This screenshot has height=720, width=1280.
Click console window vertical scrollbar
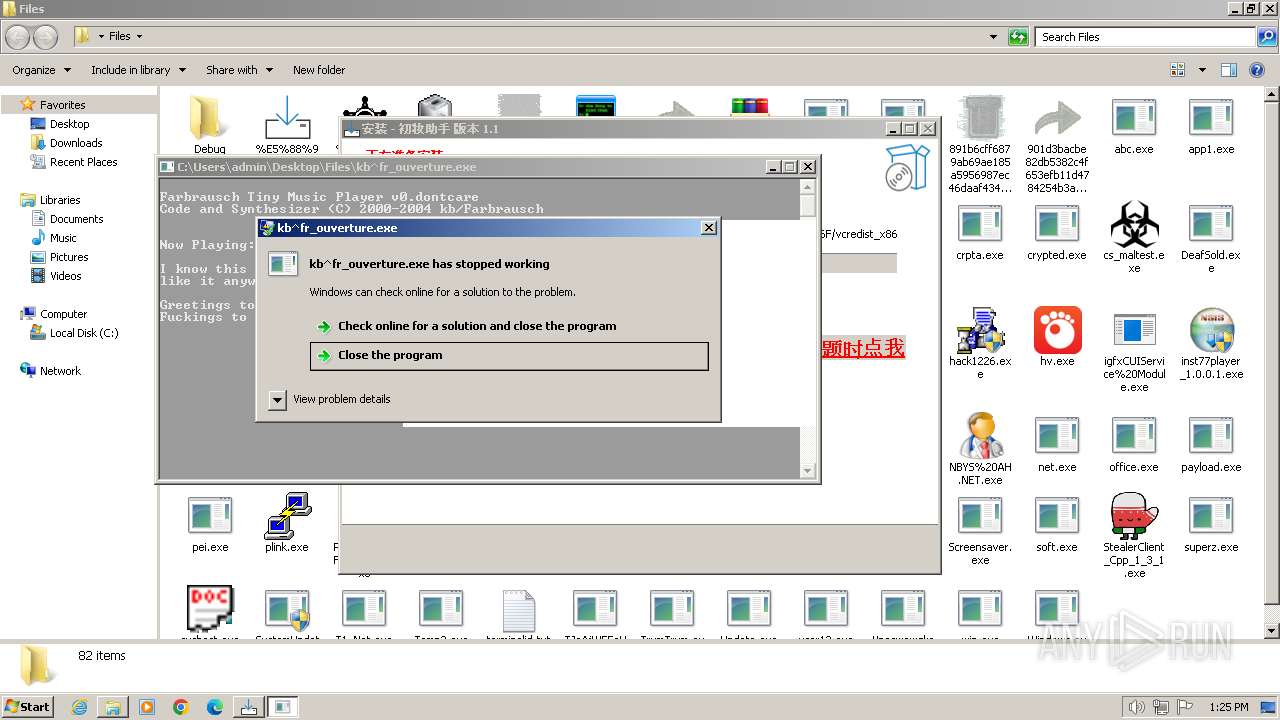click(808, 328)
